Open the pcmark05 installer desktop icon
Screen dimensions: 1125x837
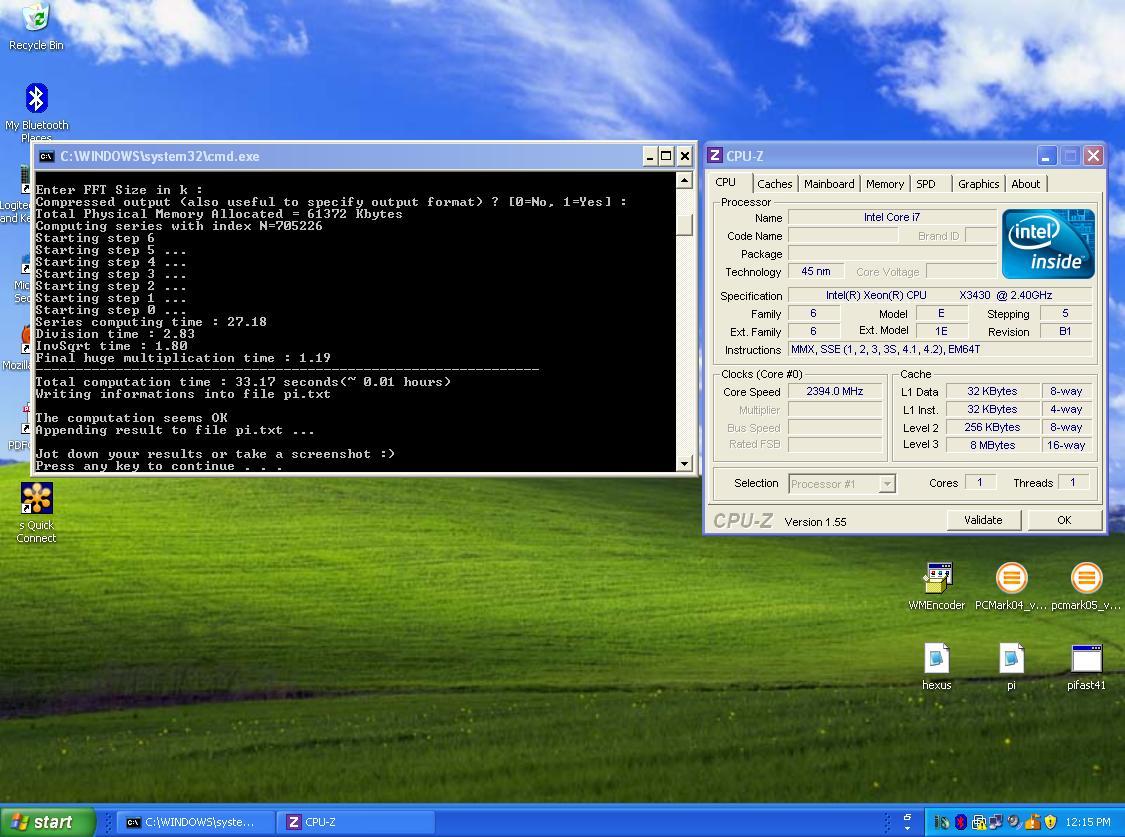[x=1086, y=585]
